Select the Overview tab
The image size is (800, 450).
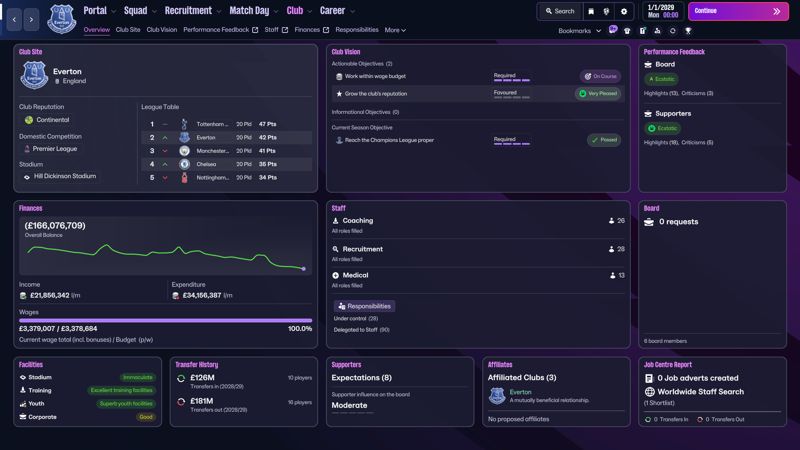click(x=96, y=30)
